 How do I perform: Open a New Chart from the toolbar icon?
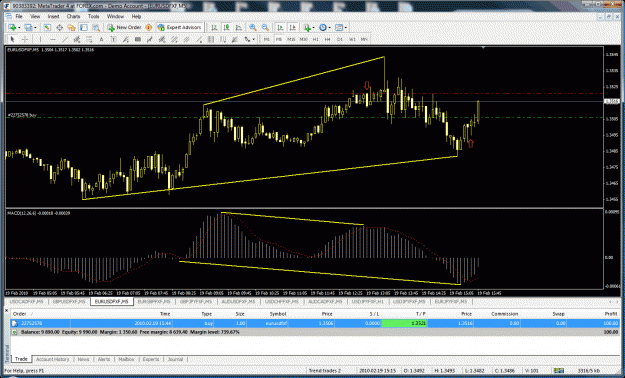[12, 28]
